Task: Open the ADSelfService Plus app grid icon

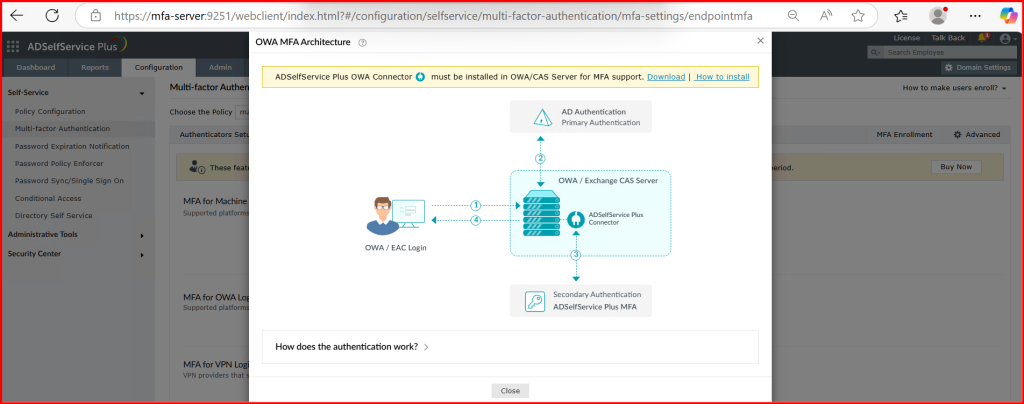Action: click(x=13, y=46)
